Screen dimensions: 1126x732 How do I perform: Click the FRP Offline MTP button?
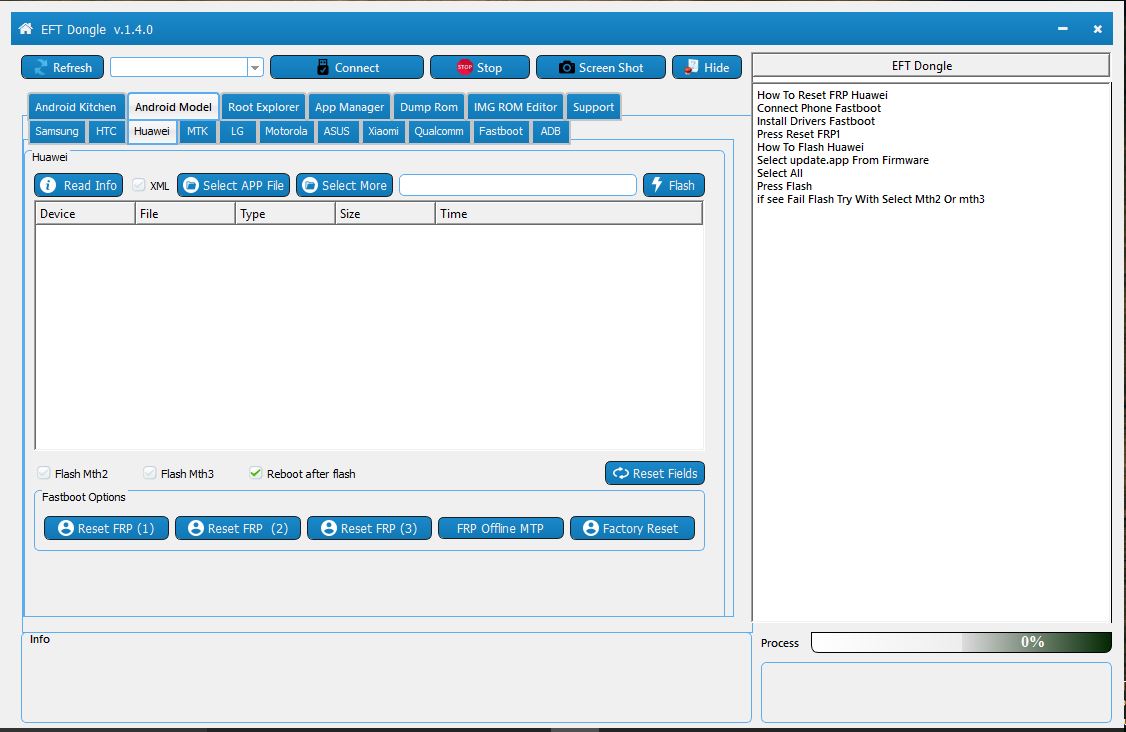[501, 528]
